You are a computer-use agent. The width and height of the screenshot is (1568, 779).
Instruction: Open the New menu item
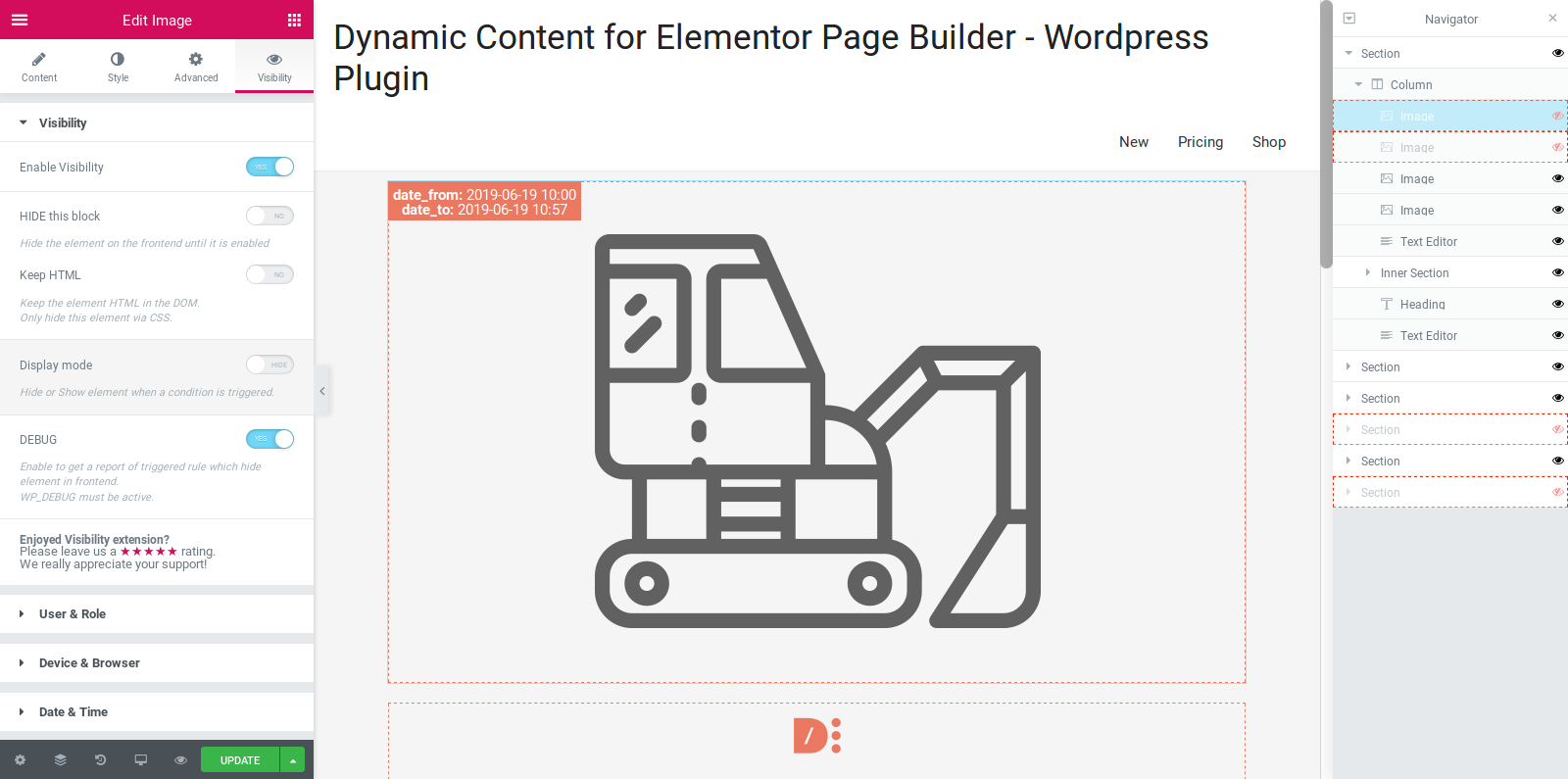[1134, 142]
